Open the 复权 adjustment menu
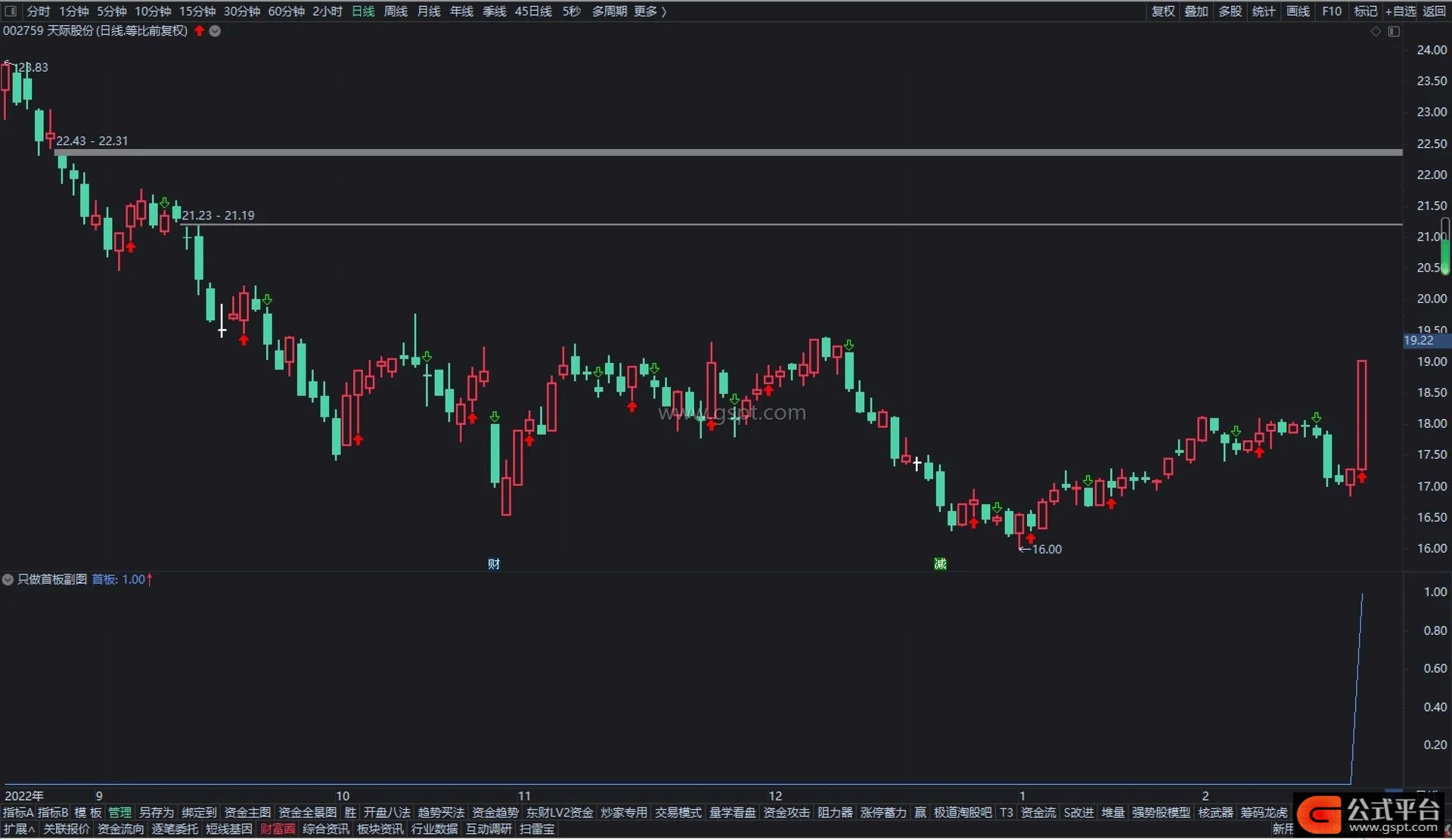This screenshot has width=1452, height=840. point(1163,11)
